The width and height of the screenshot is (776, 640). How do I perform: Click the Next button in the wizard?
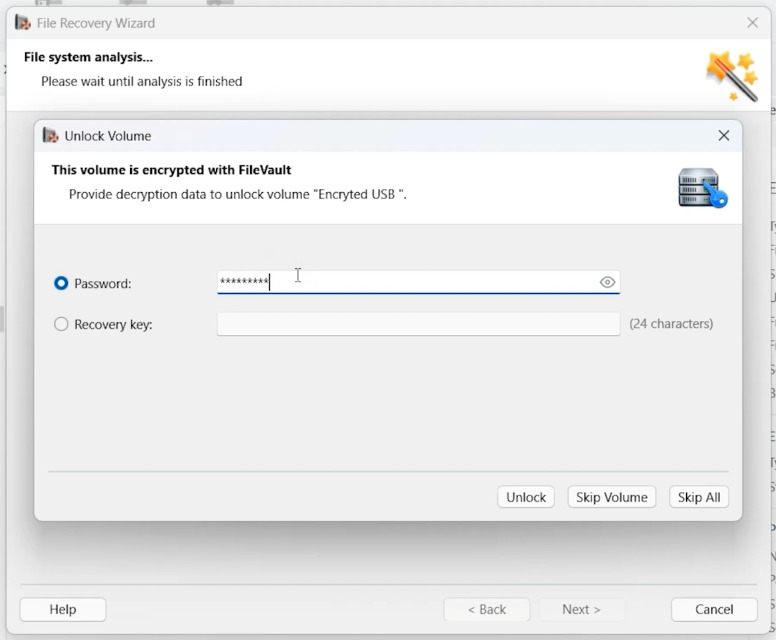pos(582,609)
